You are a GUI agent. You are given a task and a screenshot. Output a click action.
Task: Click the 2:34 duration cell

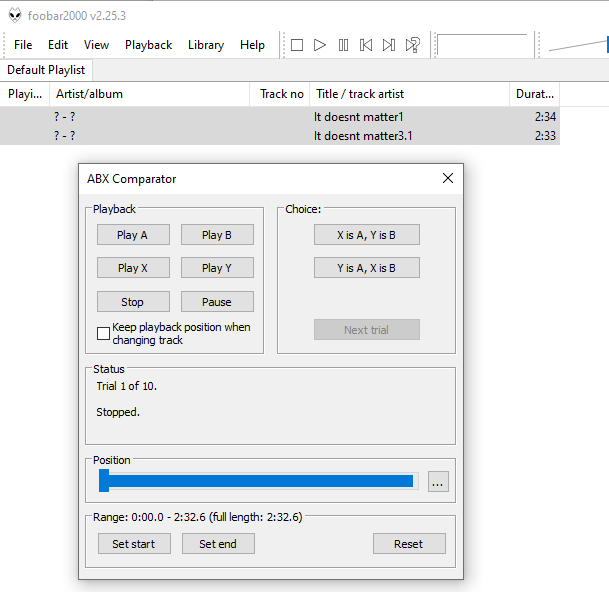click(545, 117)
